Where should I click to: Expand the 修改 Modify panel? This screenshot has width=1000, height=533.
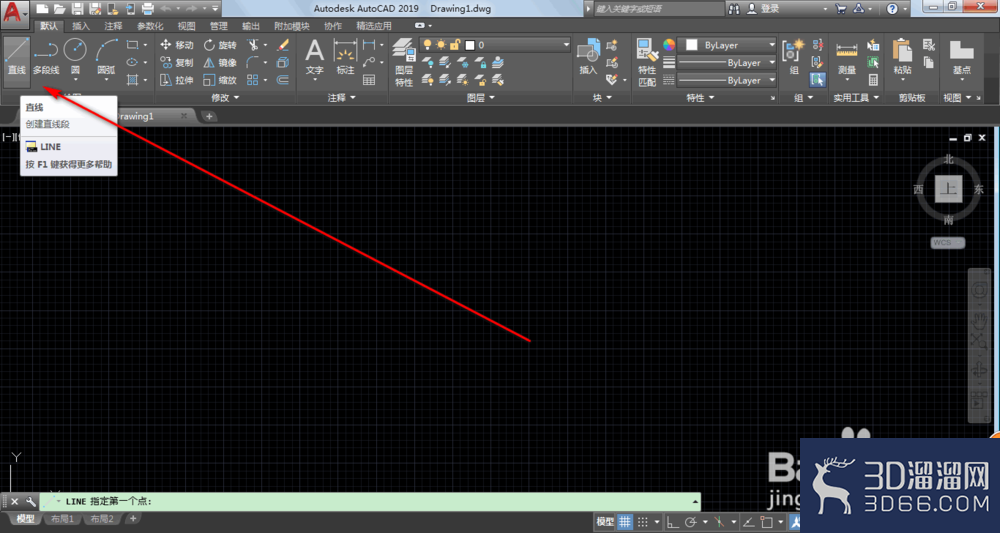pyautogui.click(x=225, y=98)
